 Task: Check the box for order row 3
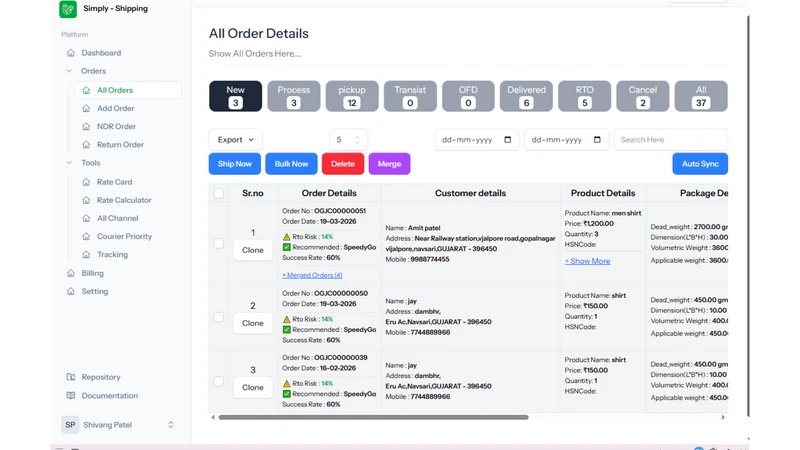[218, 381]
